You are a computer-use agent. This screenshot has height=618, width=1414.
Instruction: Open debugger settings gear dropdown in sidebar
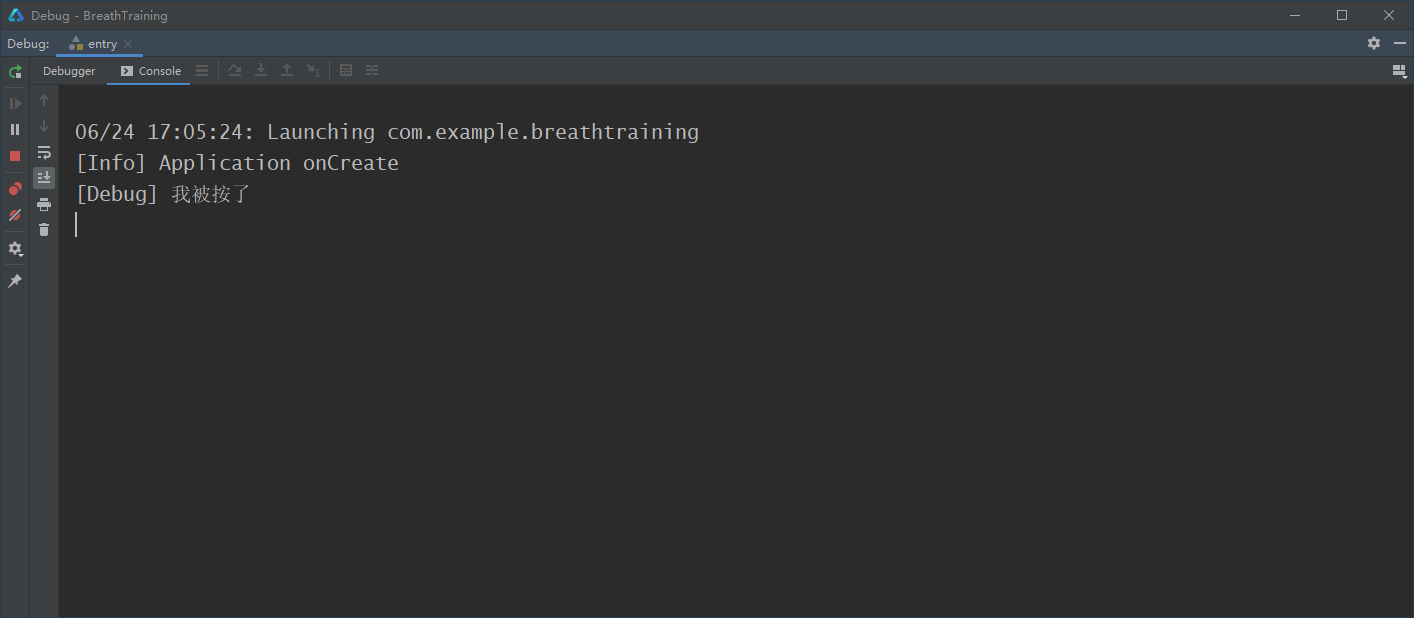[15, 248]
